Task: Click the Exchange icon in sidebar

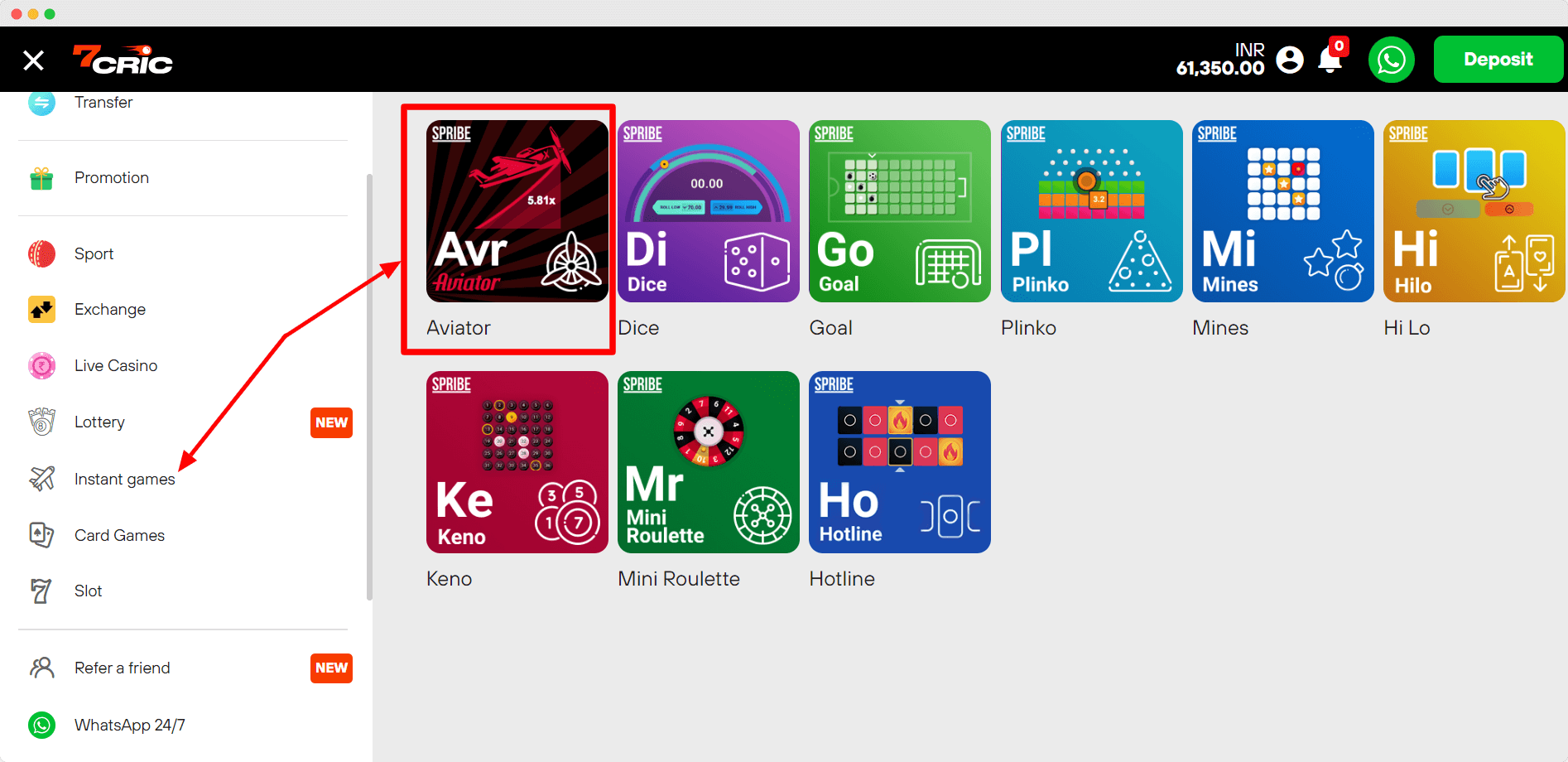Action: pos(41,310)
